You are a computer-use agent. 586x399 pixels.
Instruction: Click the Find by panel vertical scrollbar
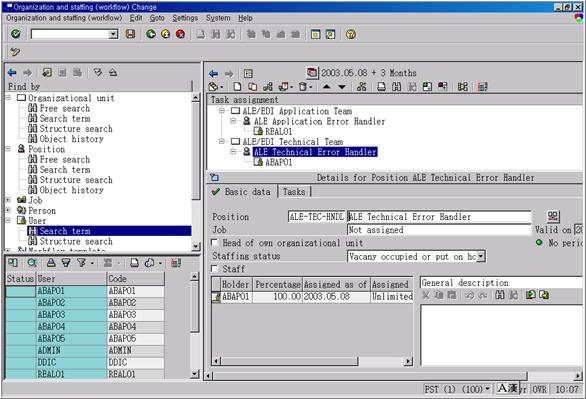coord(195,172)
